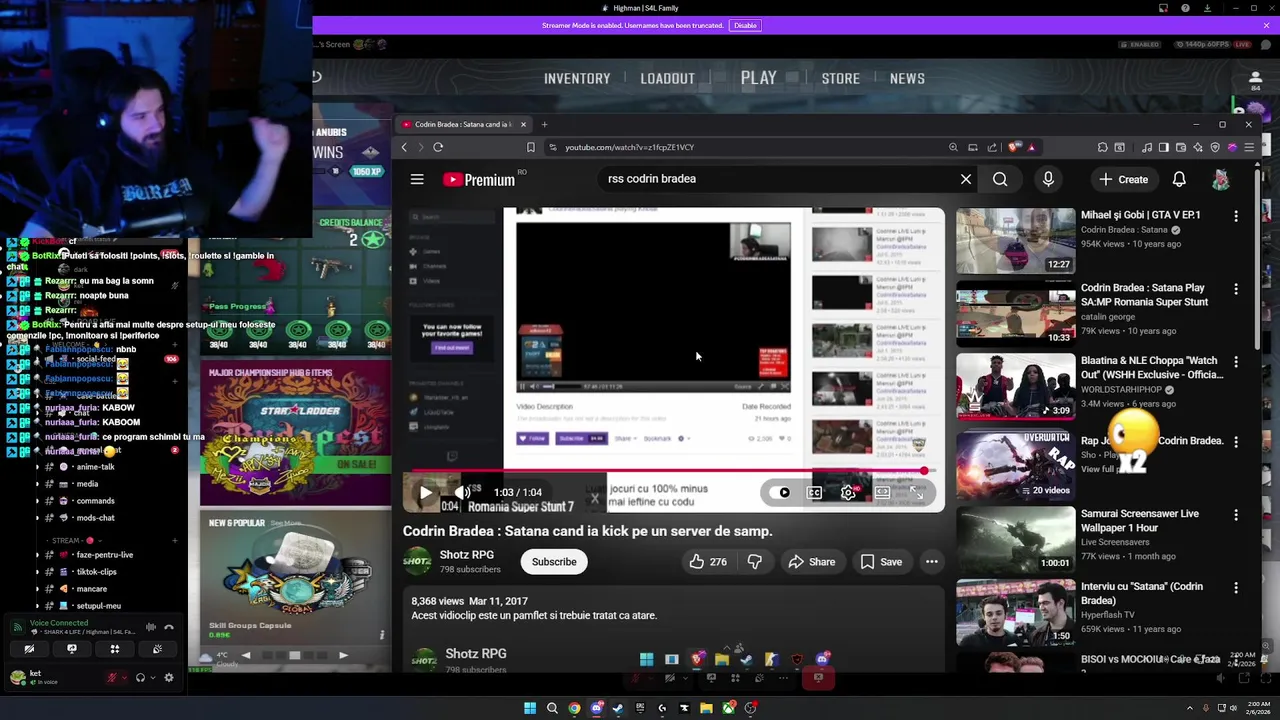Share the video
This screenshot has height=720, width=1280.
(x=811, y=562)
